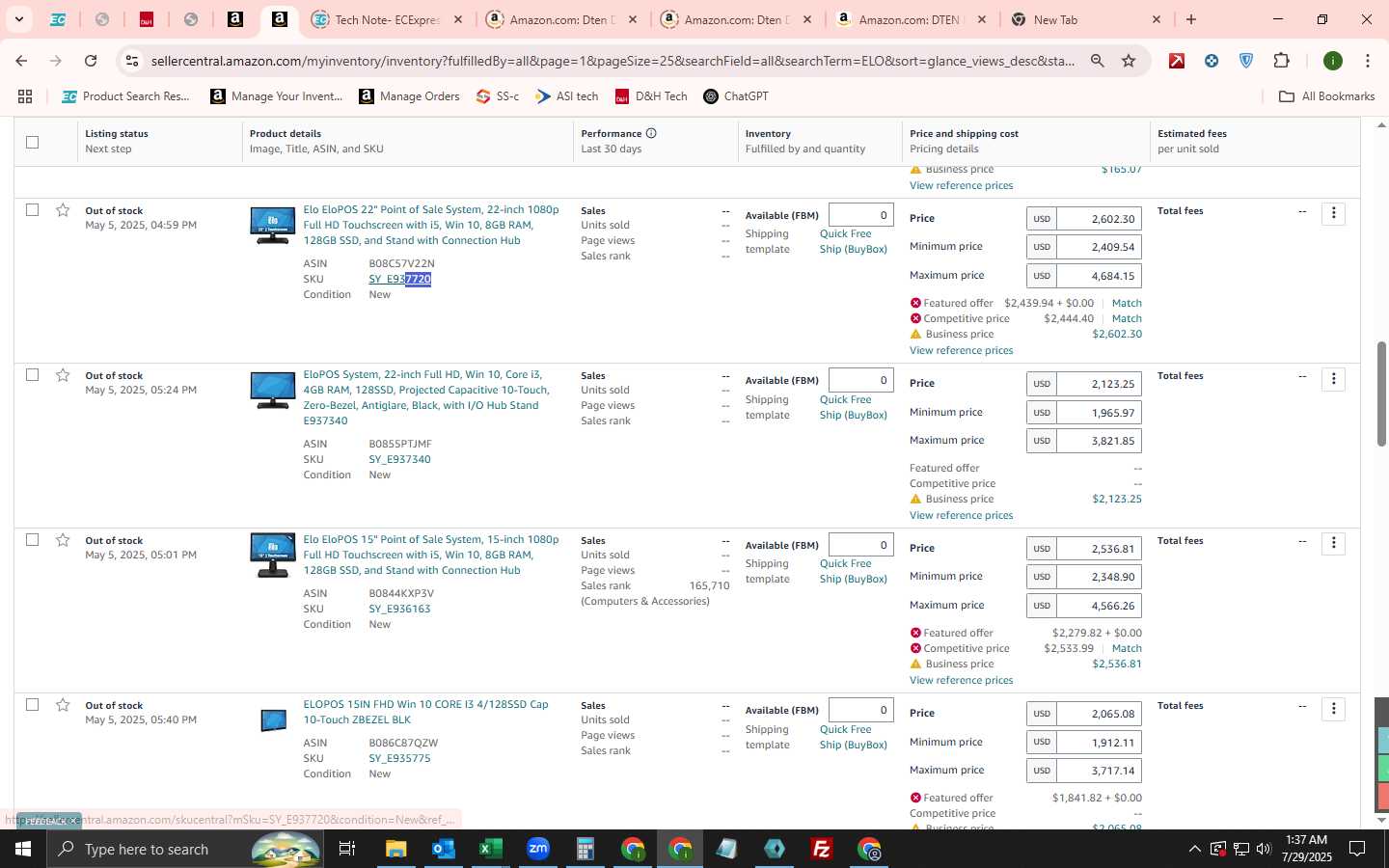Open actions menu for SKU SY_E936163 row

[1333, 543]
